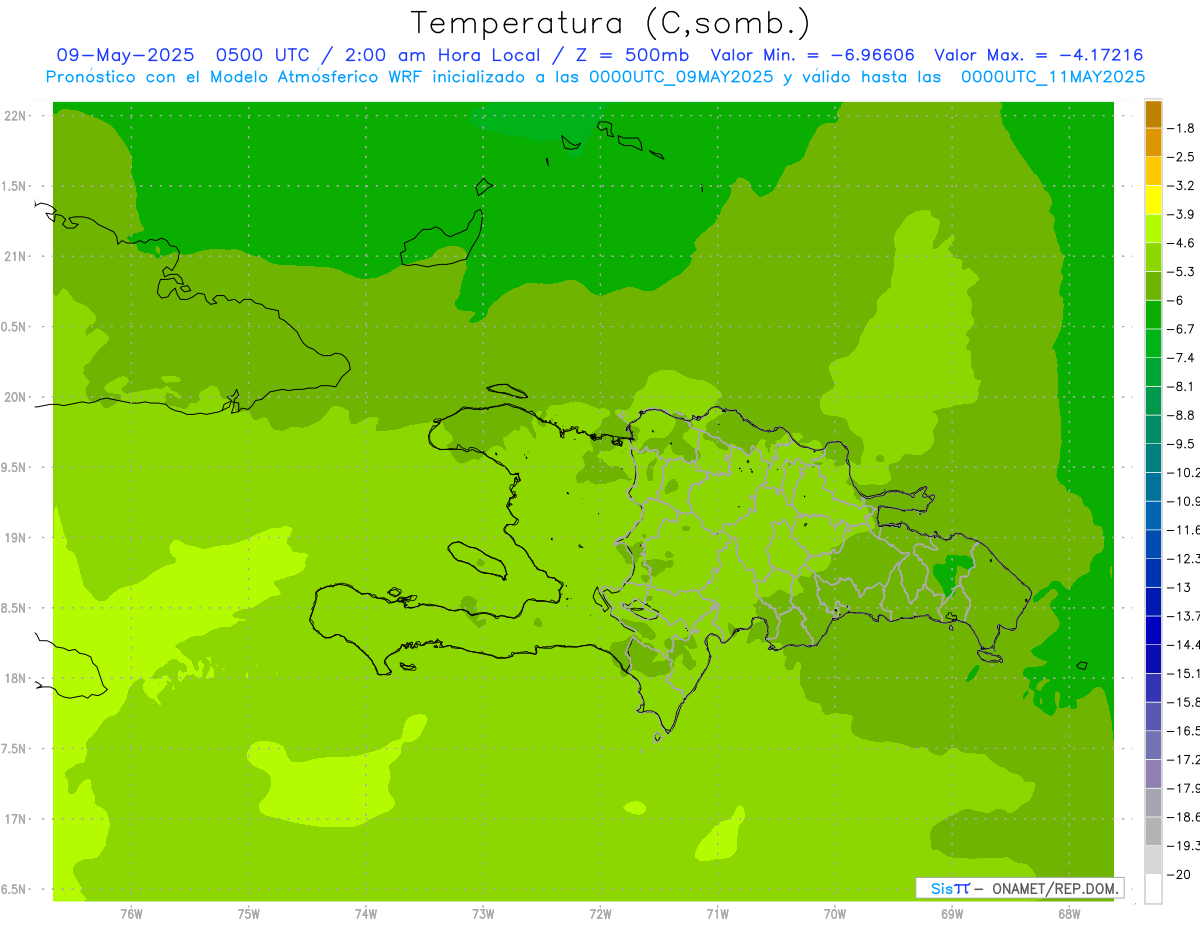Click the 70W longitude label
1200x927 pixels.
click(835, 913)
